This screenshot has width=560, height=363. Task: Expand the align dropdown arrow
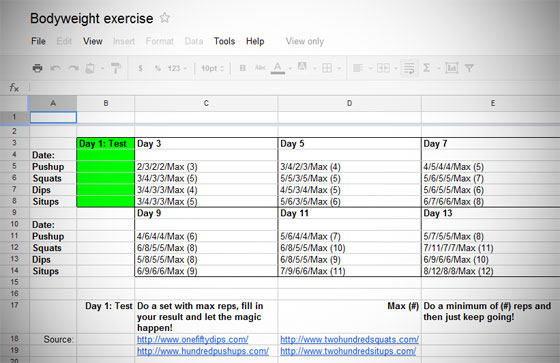pyautogui.click(x=370, y=68)
